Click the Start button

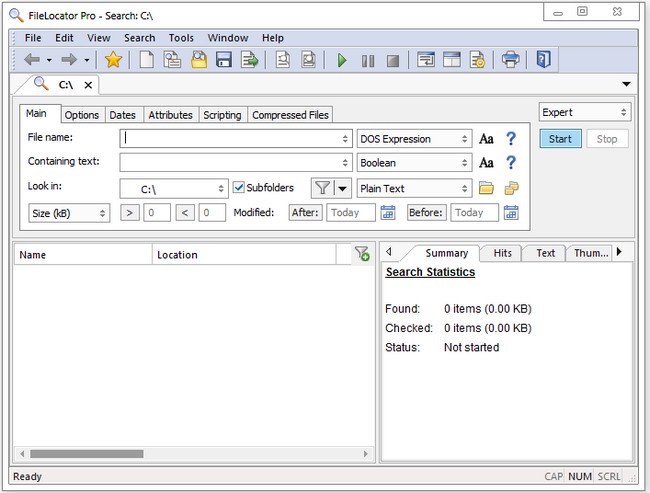point(560,138)
